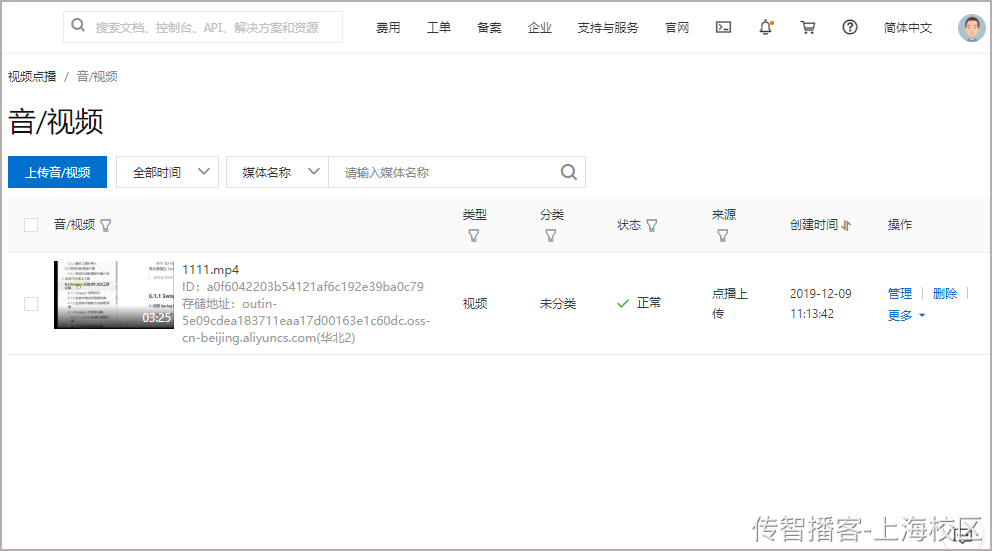This screenshot has height=551, width=992.
Task: Click the 音/视频 breadcrumb item
Action: [97, 77]
